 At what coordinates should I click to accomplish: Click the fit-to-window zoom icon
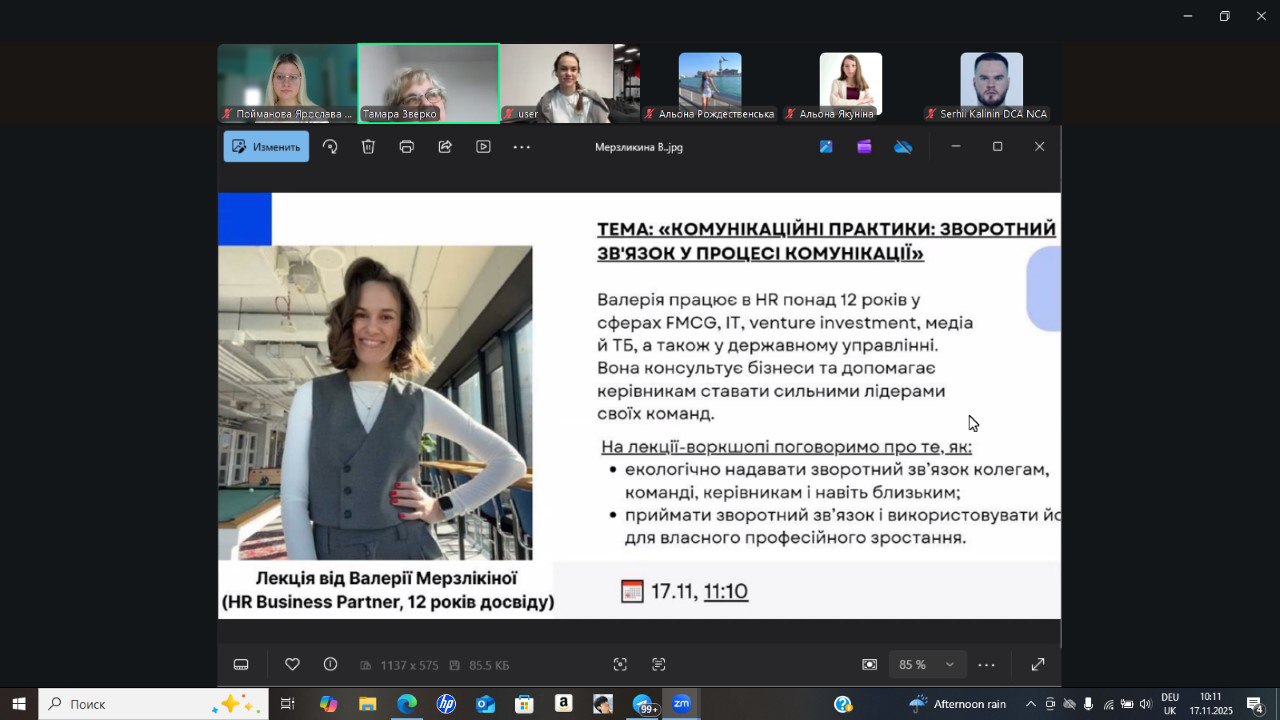(869, 665)
